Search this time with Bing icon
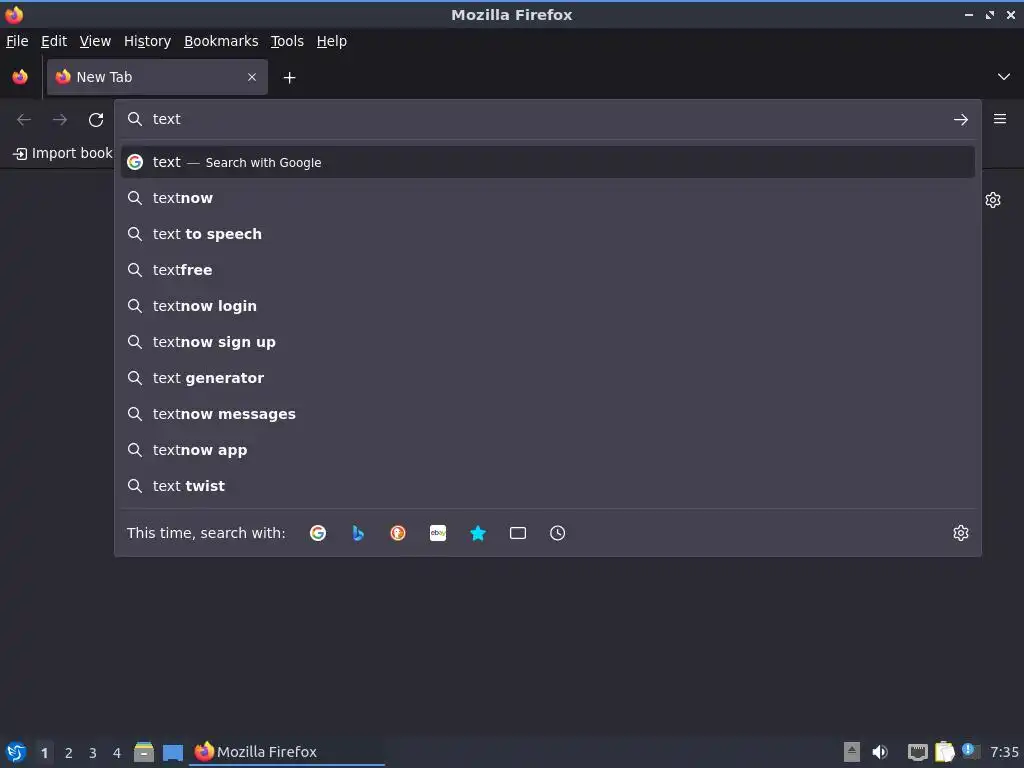Viewport: 1024px width, 768px height. click(358, 533)
